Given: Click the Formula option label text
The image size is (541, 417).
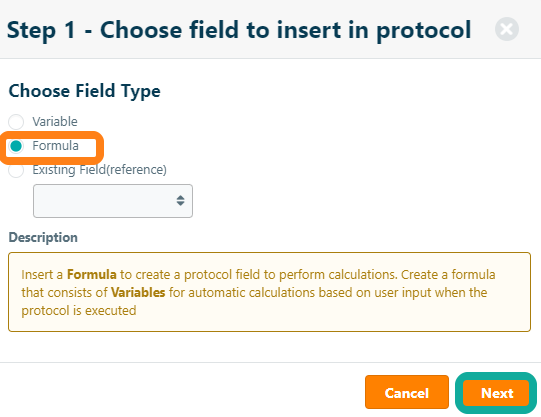Looking at the screenshot, I should pos(56,146).
